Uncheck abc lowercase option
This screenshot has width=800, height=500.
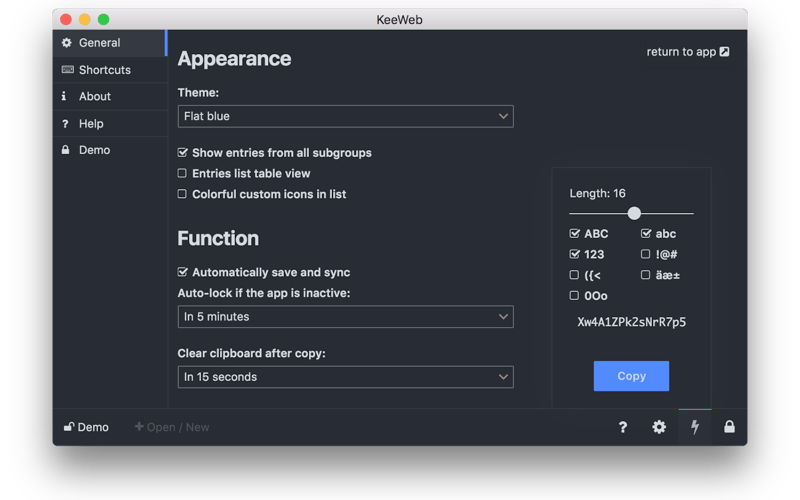pyautogui.click(x=646, y=233)
